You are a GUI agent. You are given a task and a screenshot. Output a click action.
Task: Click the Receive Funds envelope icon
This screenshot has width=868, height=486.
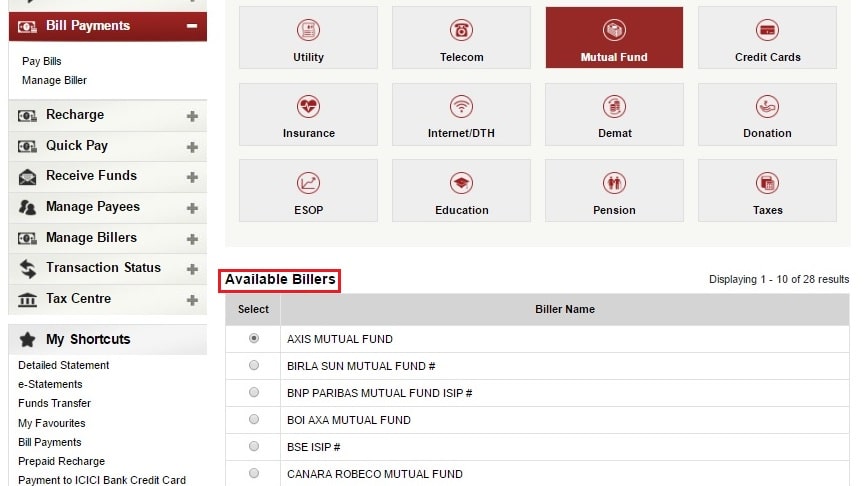(x=27, y=177)
